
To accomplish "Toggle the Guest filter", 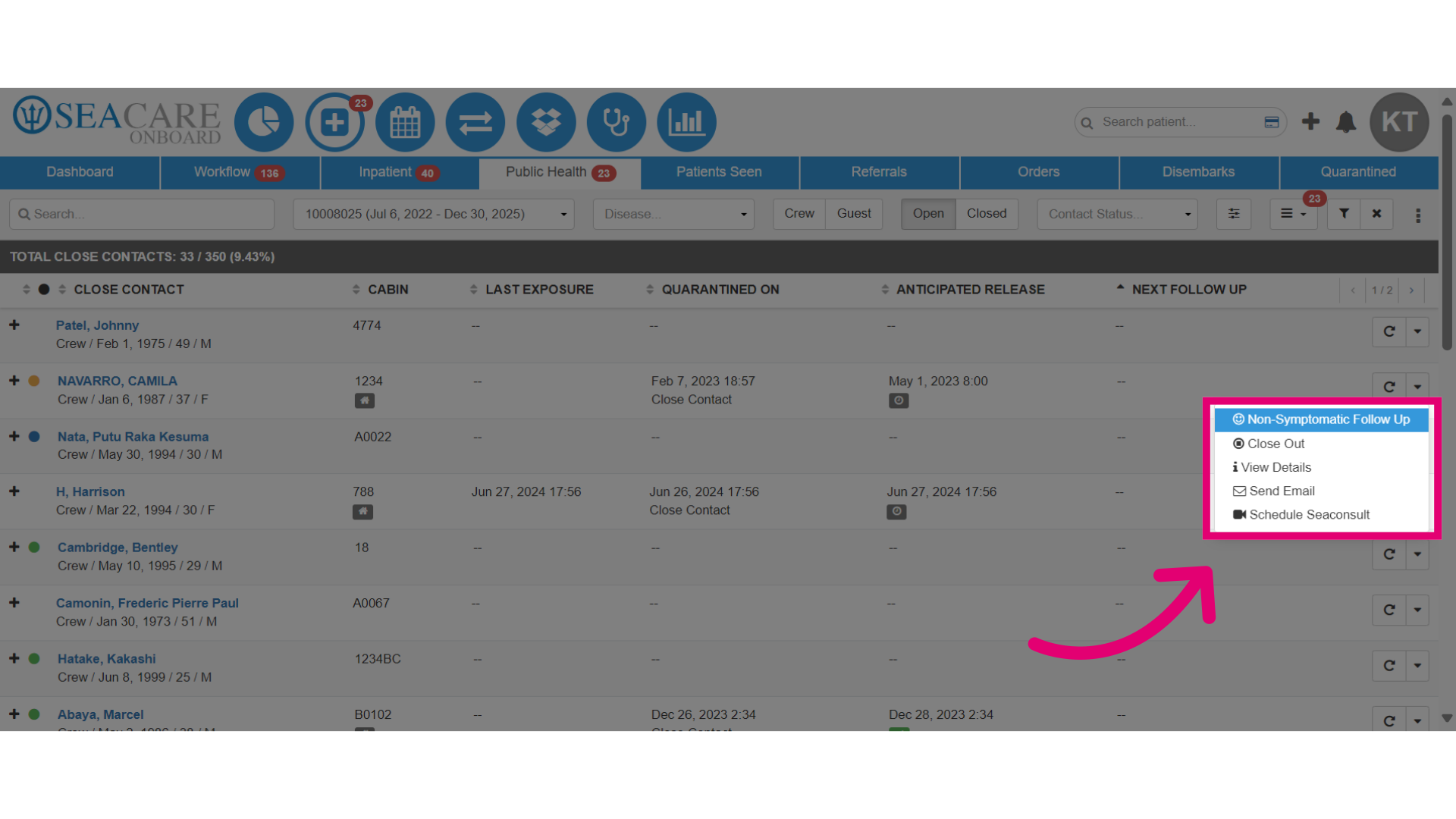I will pos(854,214).
